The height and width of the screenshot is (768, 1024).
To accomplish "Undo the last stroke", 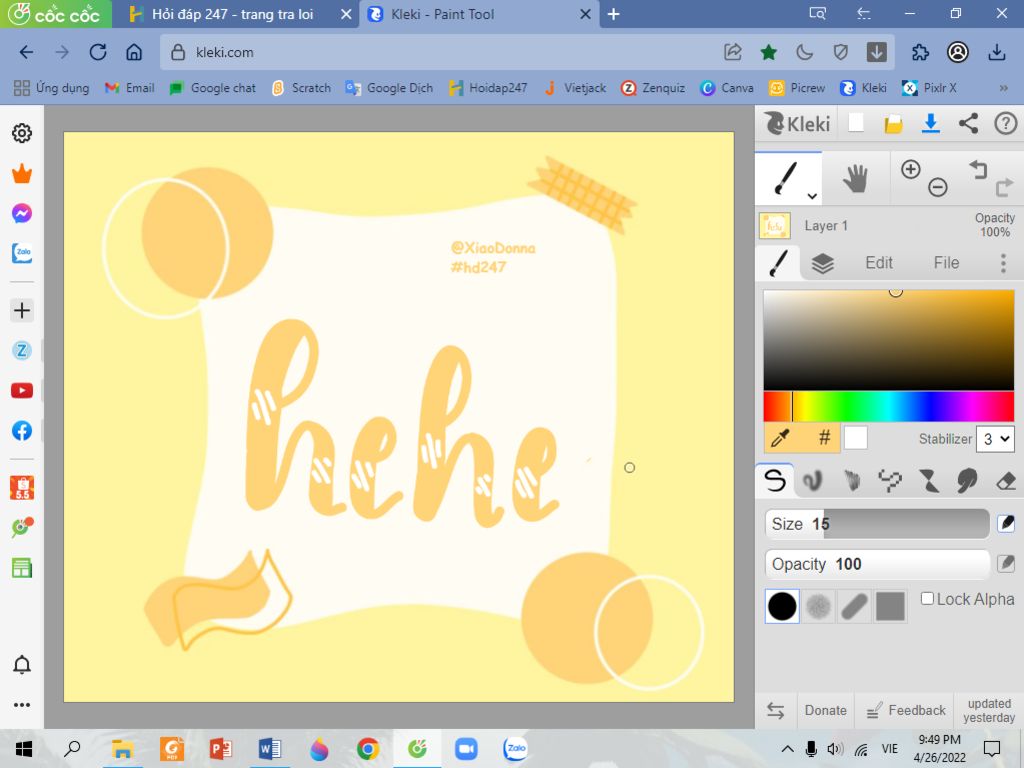I will pyautogui.click(x=978, y=170).
